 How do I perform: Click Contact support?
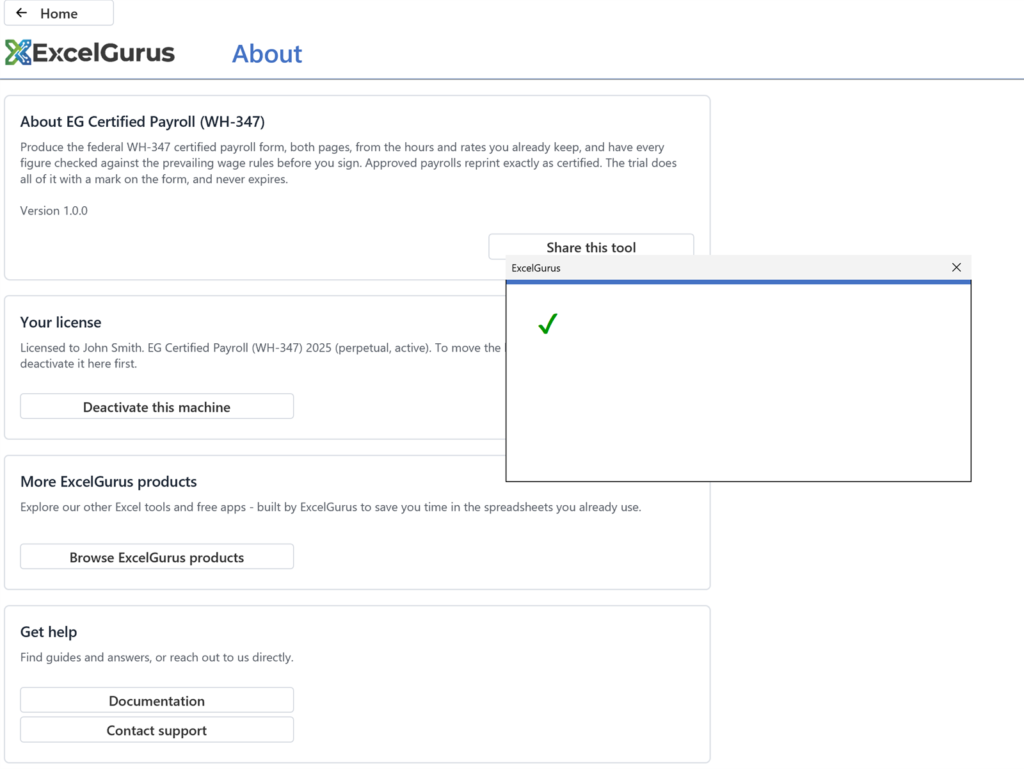pyautogui.click(x=157, y=730)
